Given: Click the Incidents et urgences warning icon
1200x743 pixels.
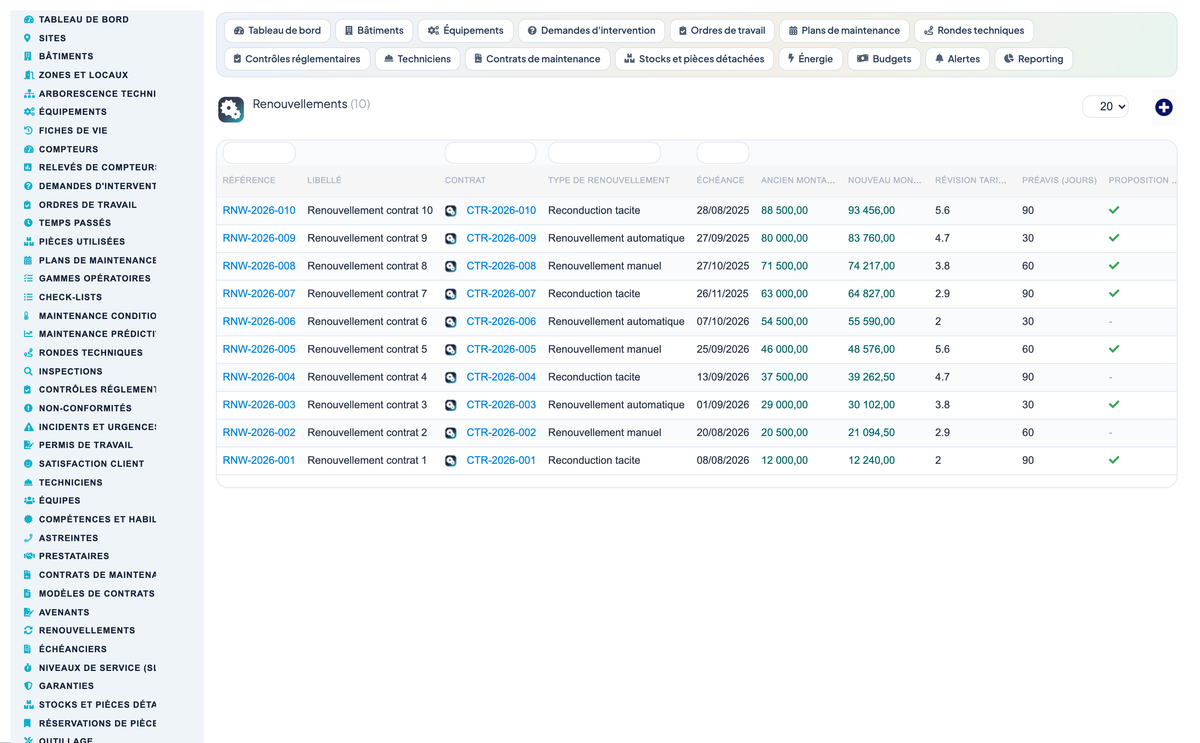Looking at the screenshot, I should coord(28,427).
